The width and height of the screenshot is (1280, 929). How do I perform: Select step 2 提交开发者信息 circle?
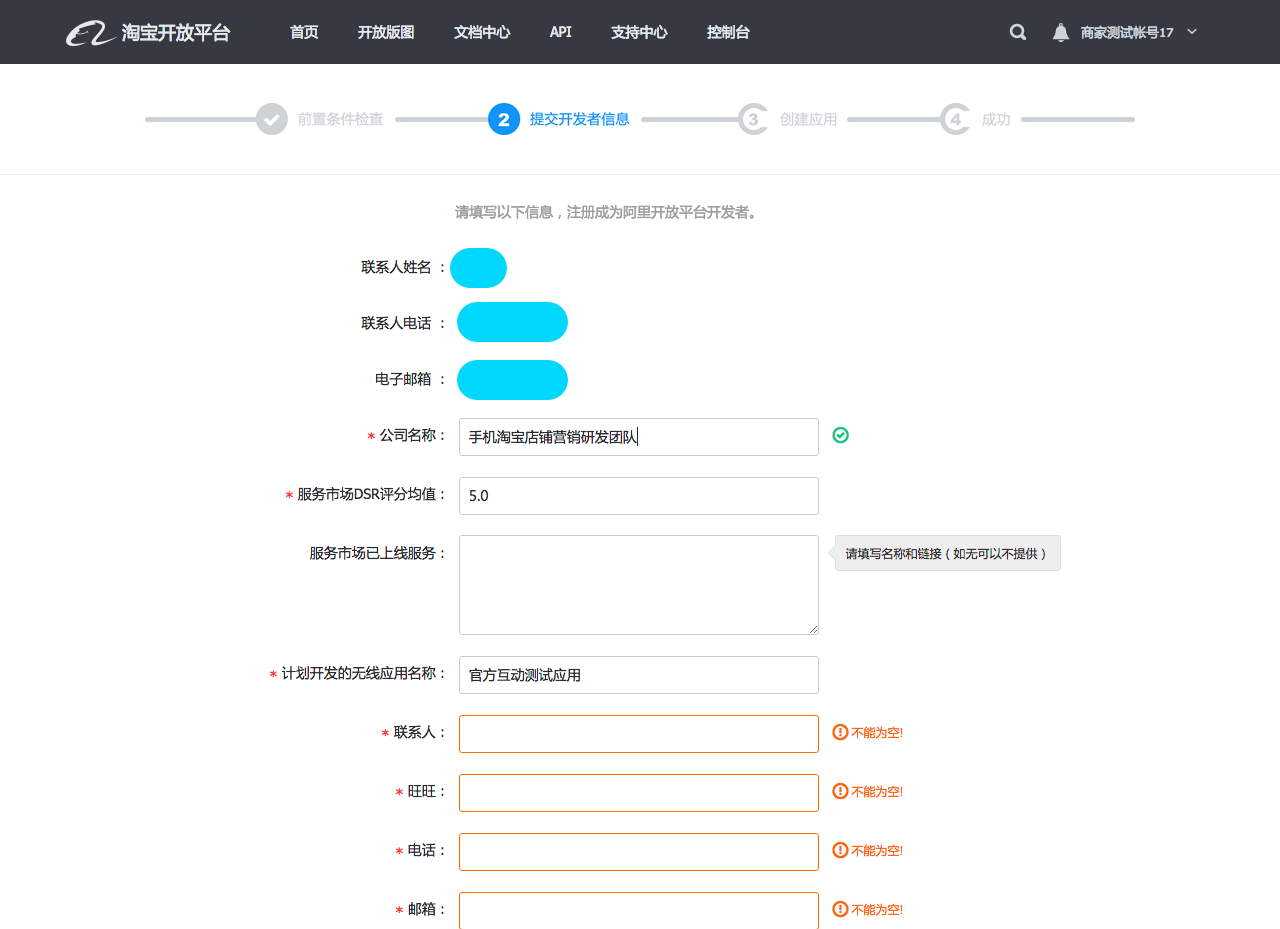tap(502, 119)
